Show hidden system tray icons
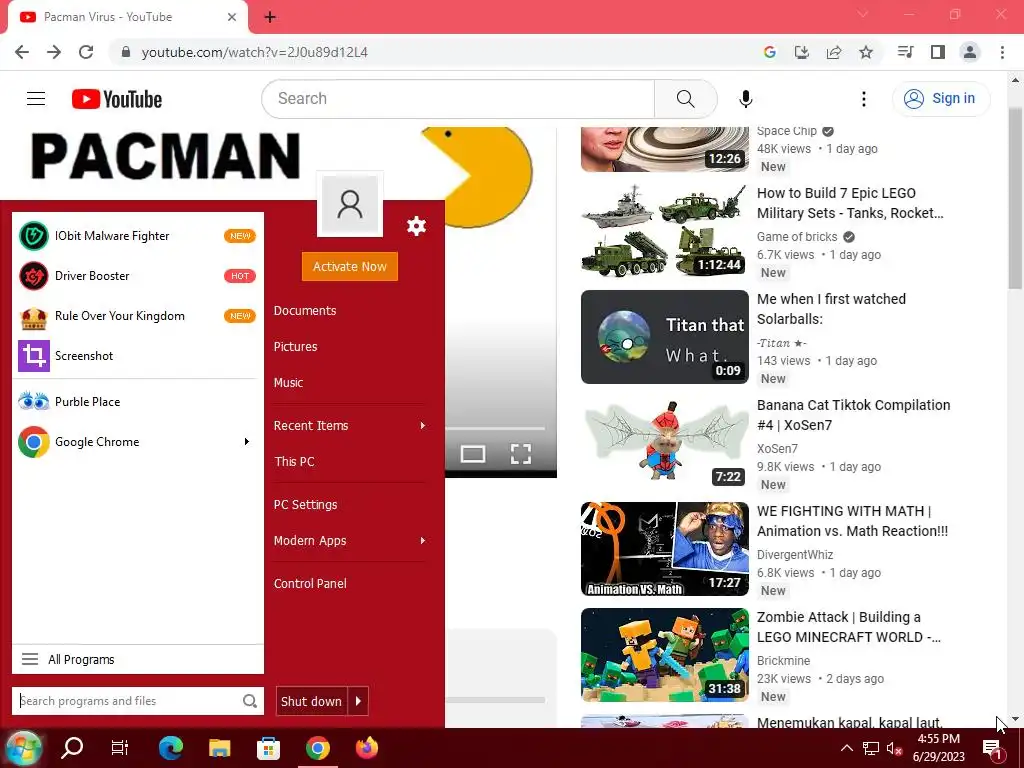The image size is (1024, 768). pos(846,748)
